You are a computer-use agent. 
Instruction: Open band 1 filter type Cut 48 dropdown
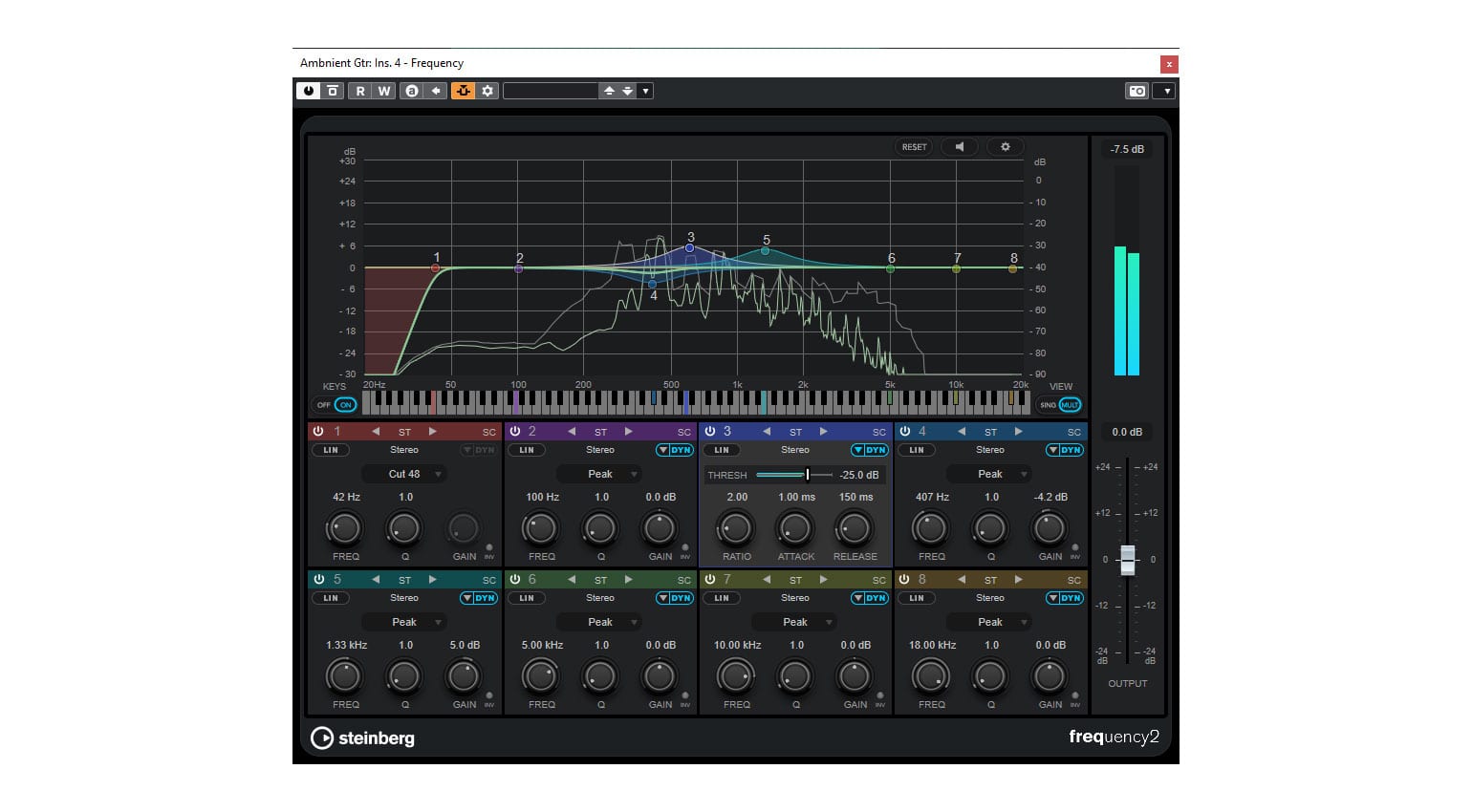(404, 474)
